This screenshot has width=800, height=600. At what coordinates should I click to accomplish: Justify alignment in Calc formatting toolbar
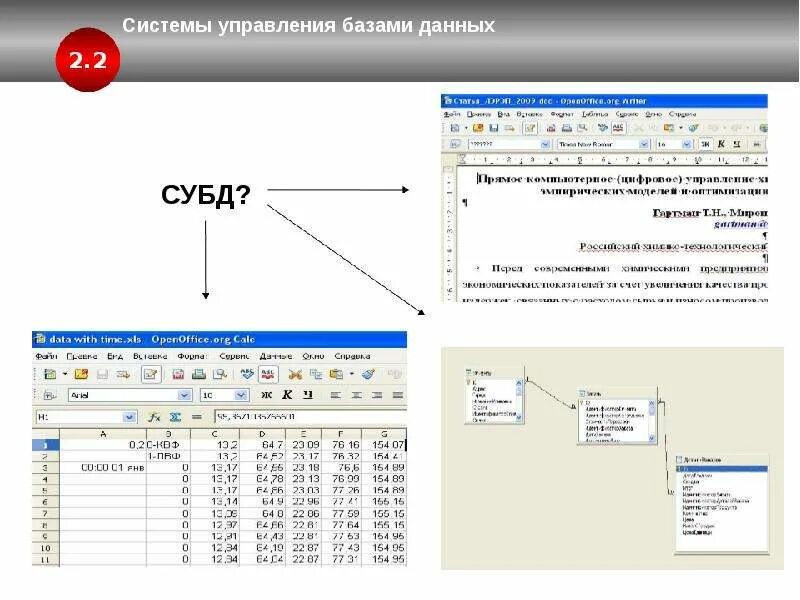pos(398,395)
